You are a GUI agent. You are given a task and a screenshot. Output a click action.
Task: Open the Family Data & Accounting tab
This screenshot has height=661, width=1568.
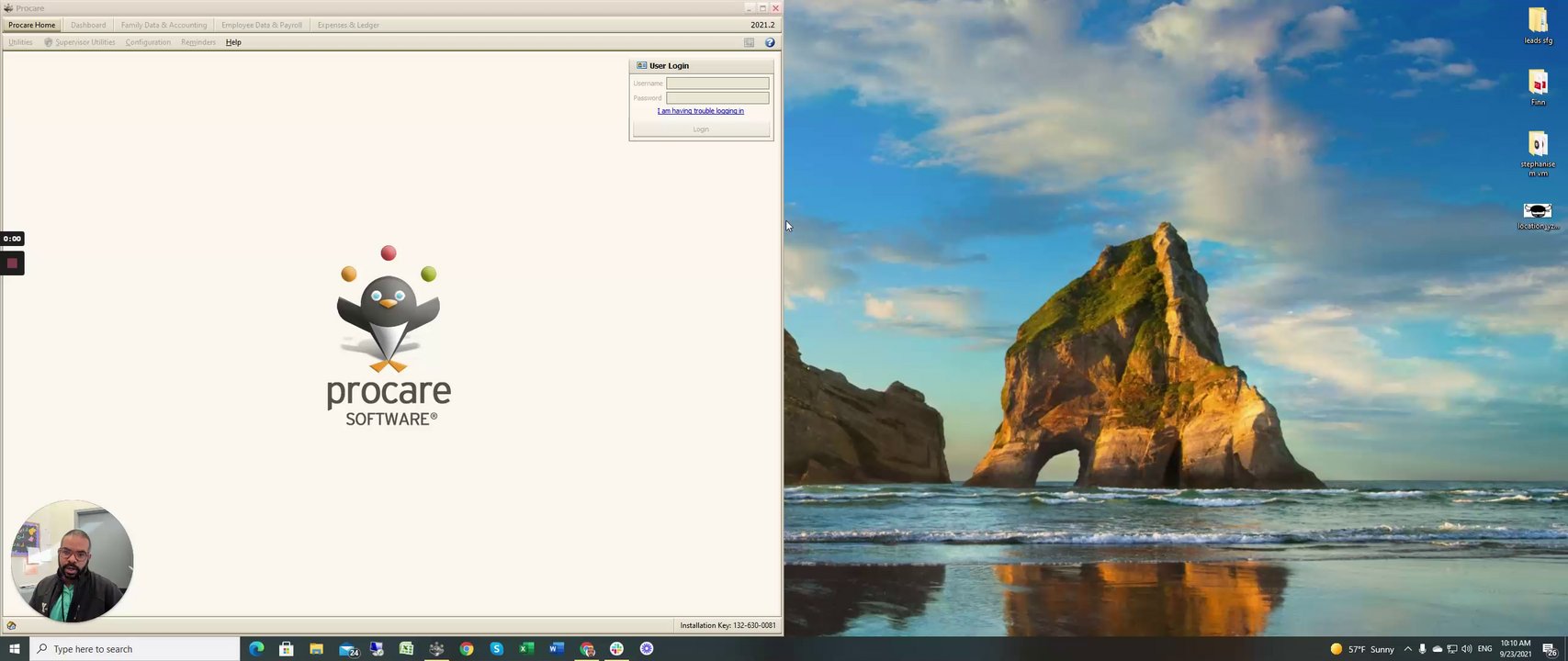pos(164,25)
